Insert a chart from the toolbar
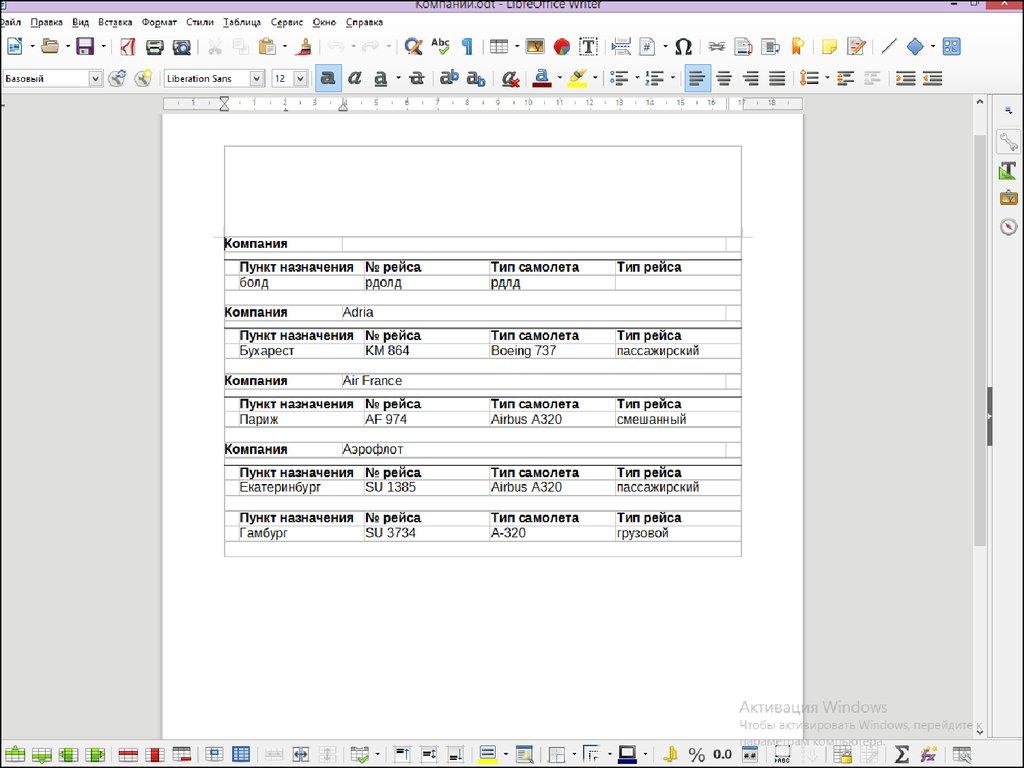 [562, 46]
